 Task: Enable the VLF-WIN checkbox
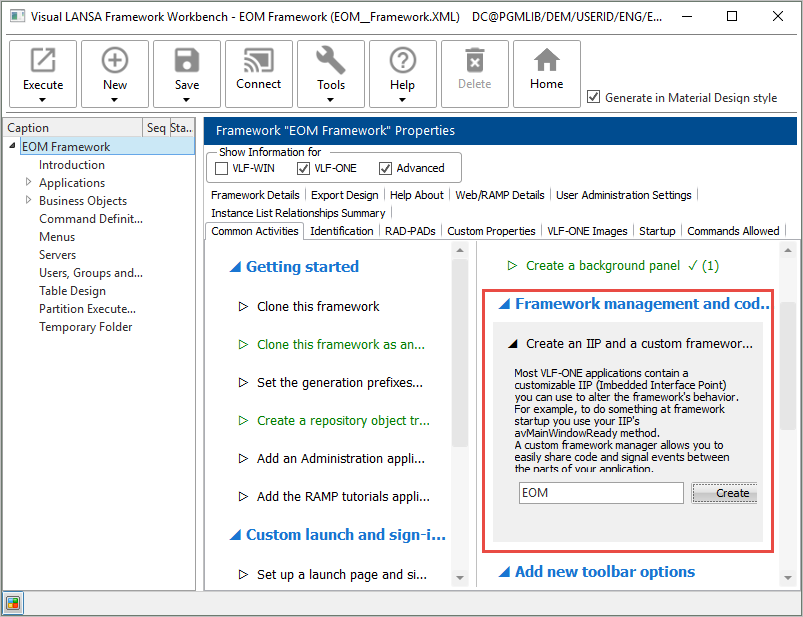[221, 168]
